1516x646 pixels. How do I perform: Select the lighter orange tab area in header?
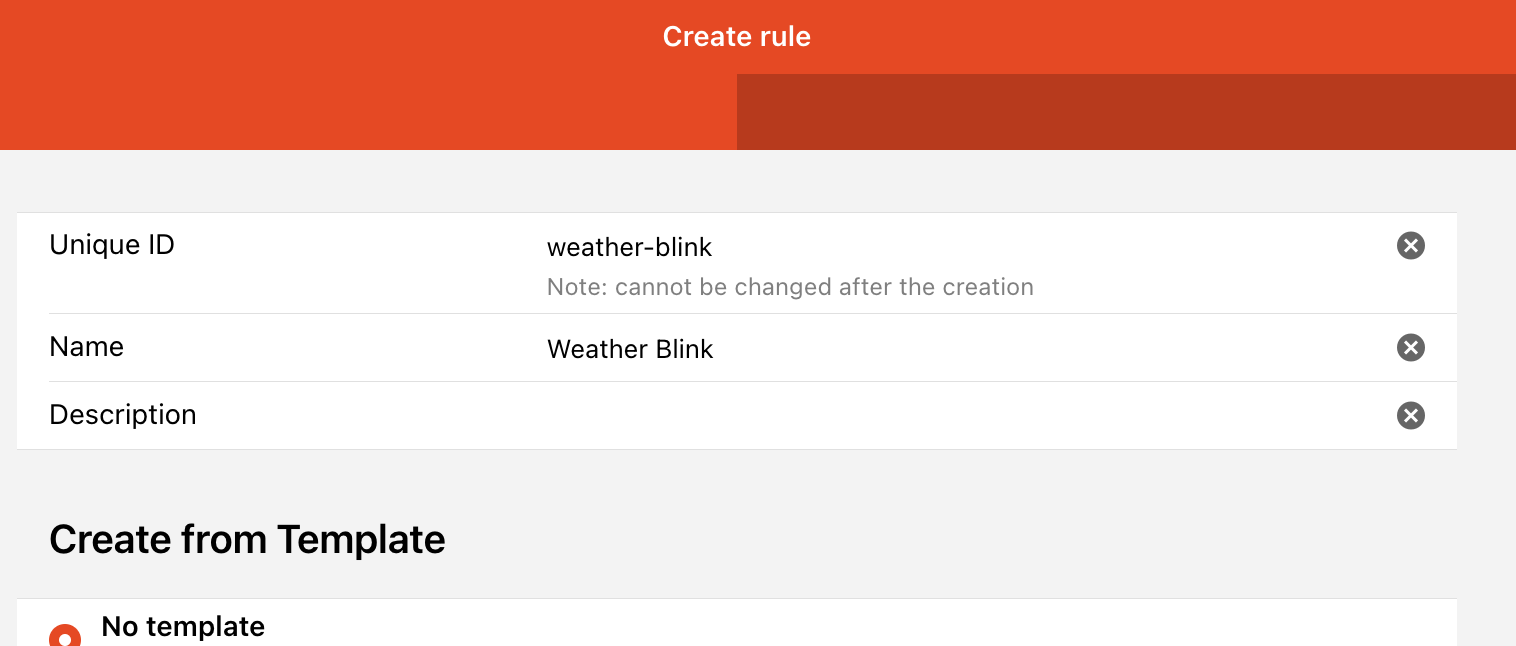point(368,112)
